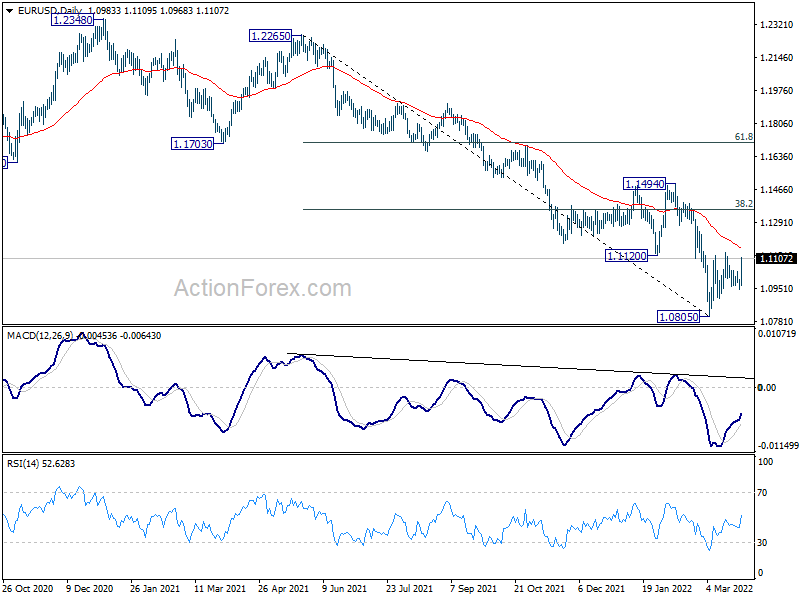Click the 26 Oct 2020 date label
Screen dimensions: 800x600
[28, 589]
